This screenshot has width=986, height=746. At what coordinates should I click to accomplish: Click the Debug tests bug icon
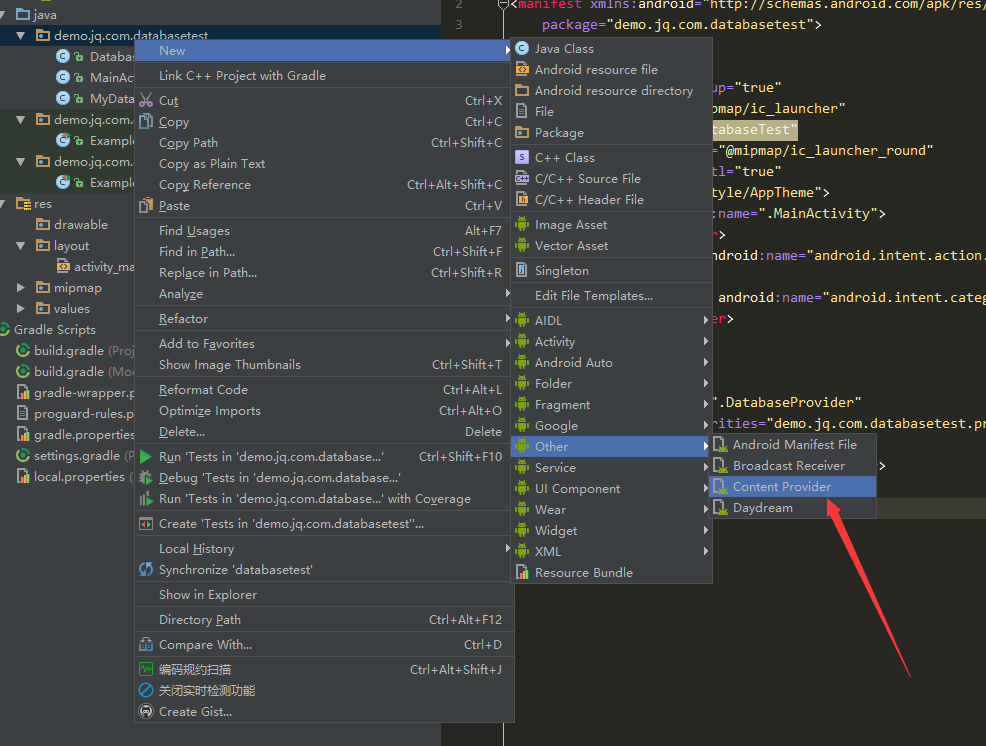[146, 477]
